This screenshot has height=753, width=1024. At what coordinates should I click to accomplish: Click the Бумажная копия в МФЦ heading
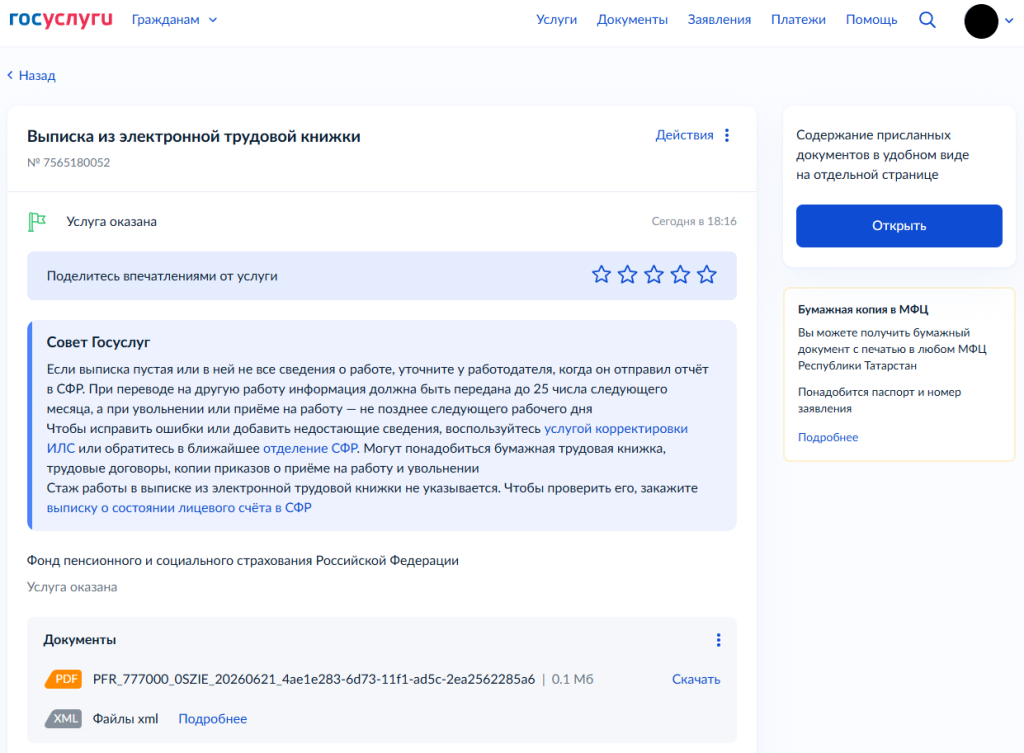point(863,310)
